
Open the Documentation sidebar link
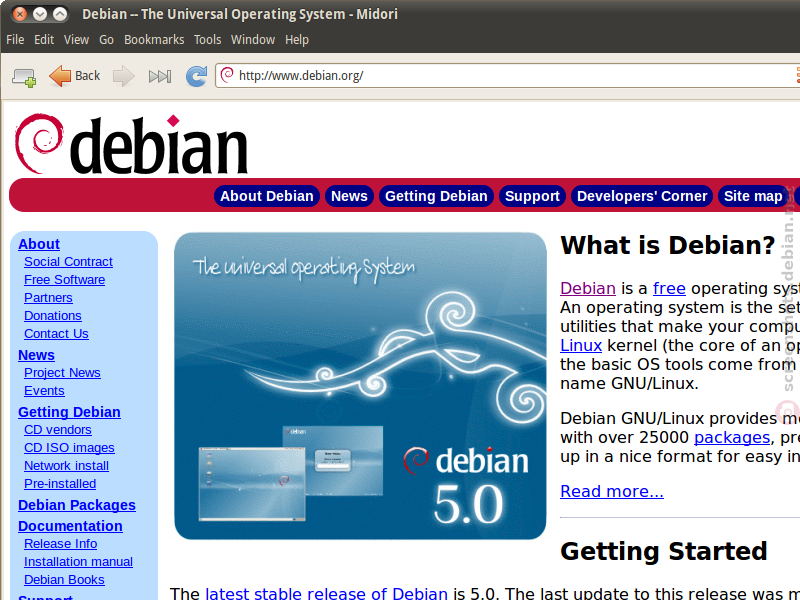click(x=70, y=526)
